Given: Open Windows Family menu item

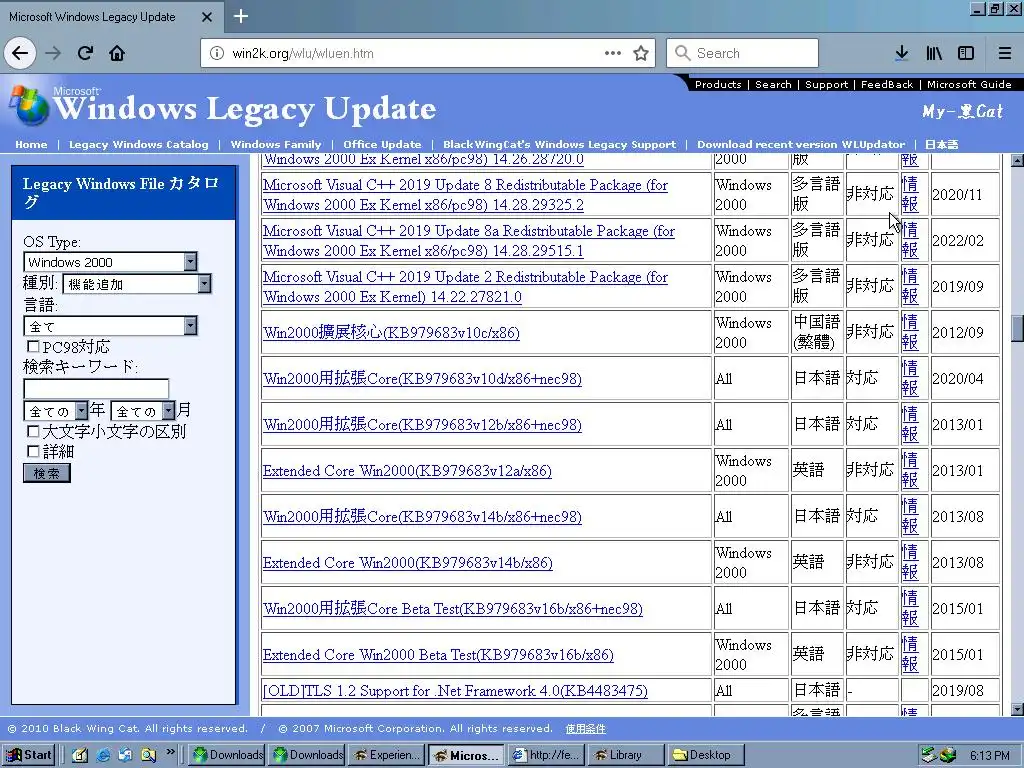Looking at the screenshot, I should pos(276,144).
